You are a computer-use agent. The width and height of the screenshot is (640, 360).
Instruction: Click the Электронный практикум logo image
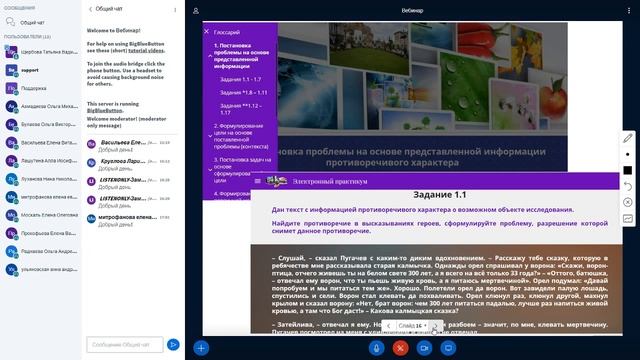(x=276, y=181)
